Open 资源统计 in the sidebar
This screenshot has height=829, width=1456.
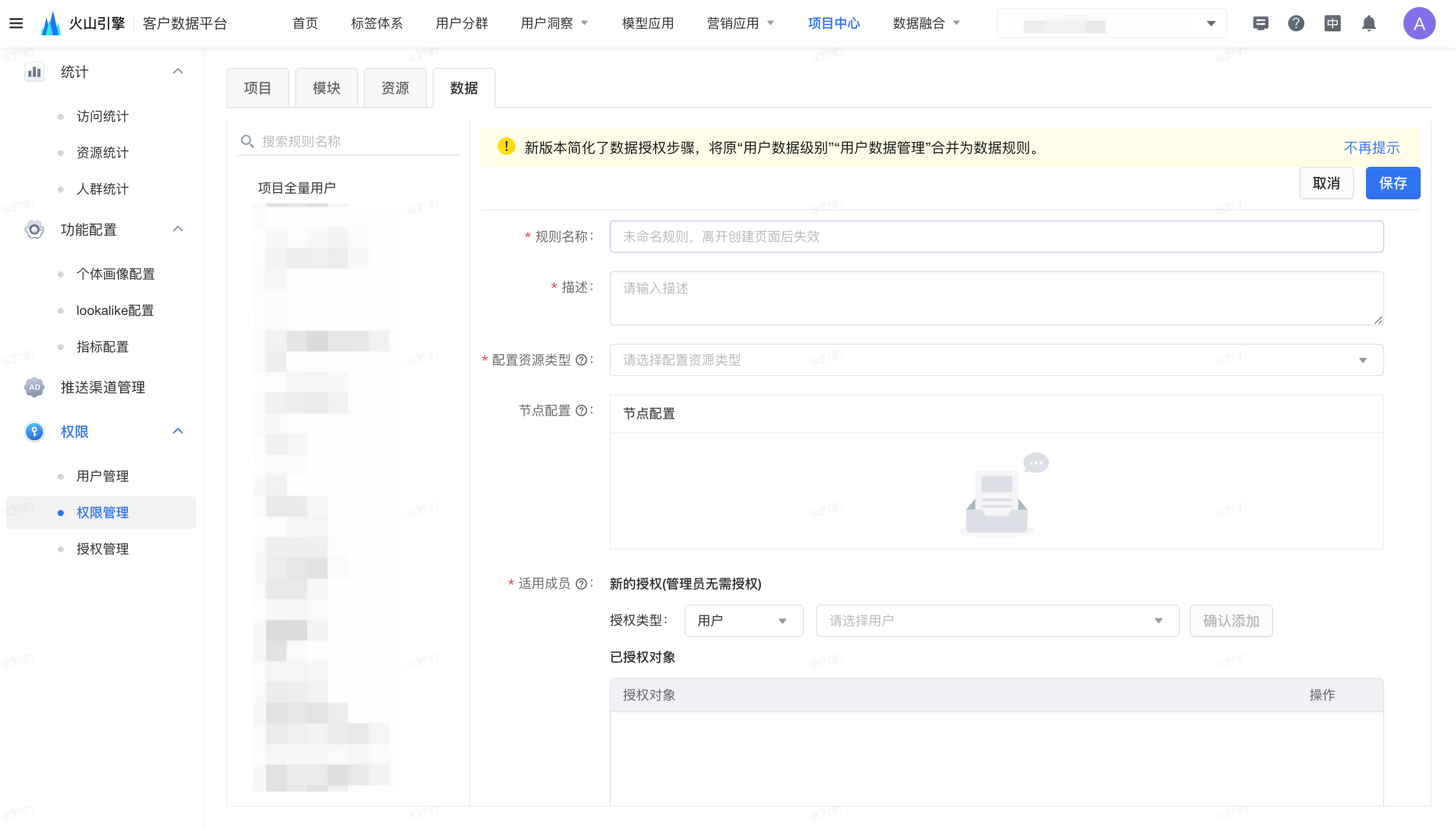click(103, 153)
